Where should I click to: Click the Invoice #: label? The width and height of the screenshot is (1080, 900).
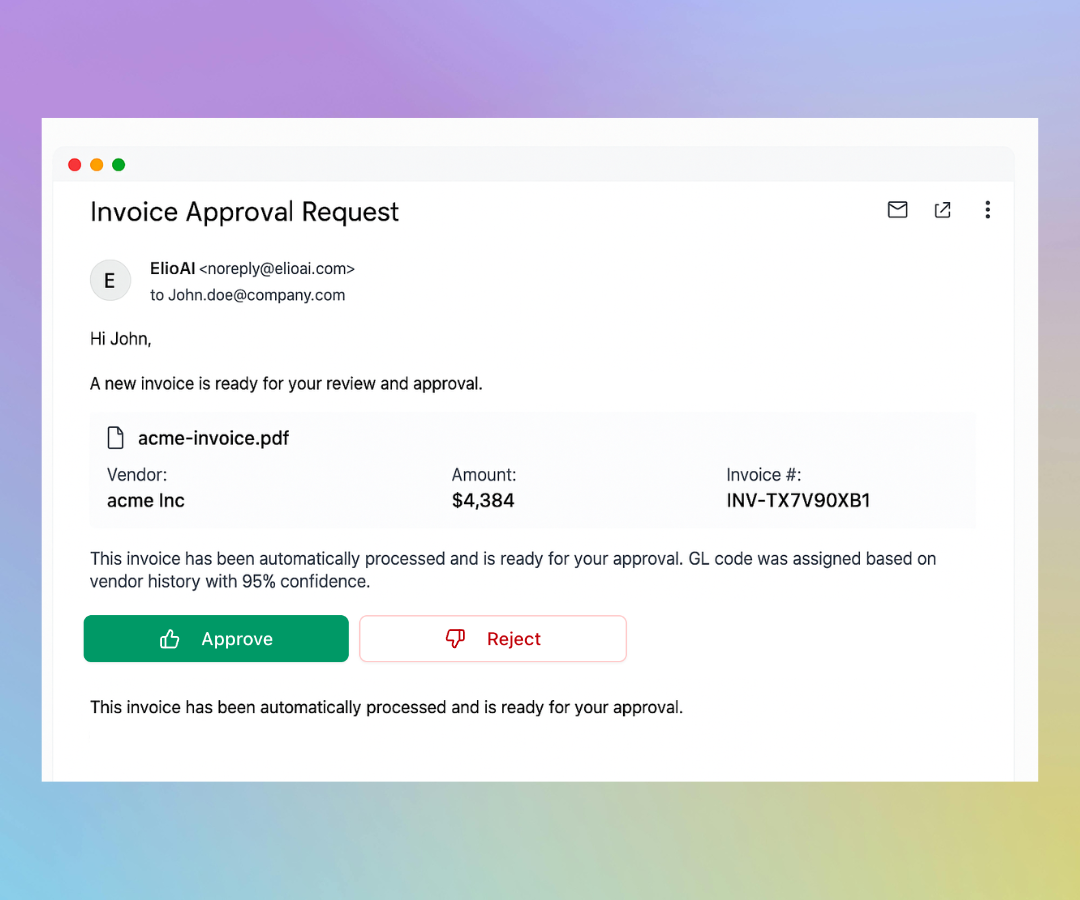pyautogui.click(x=764, y=474)
